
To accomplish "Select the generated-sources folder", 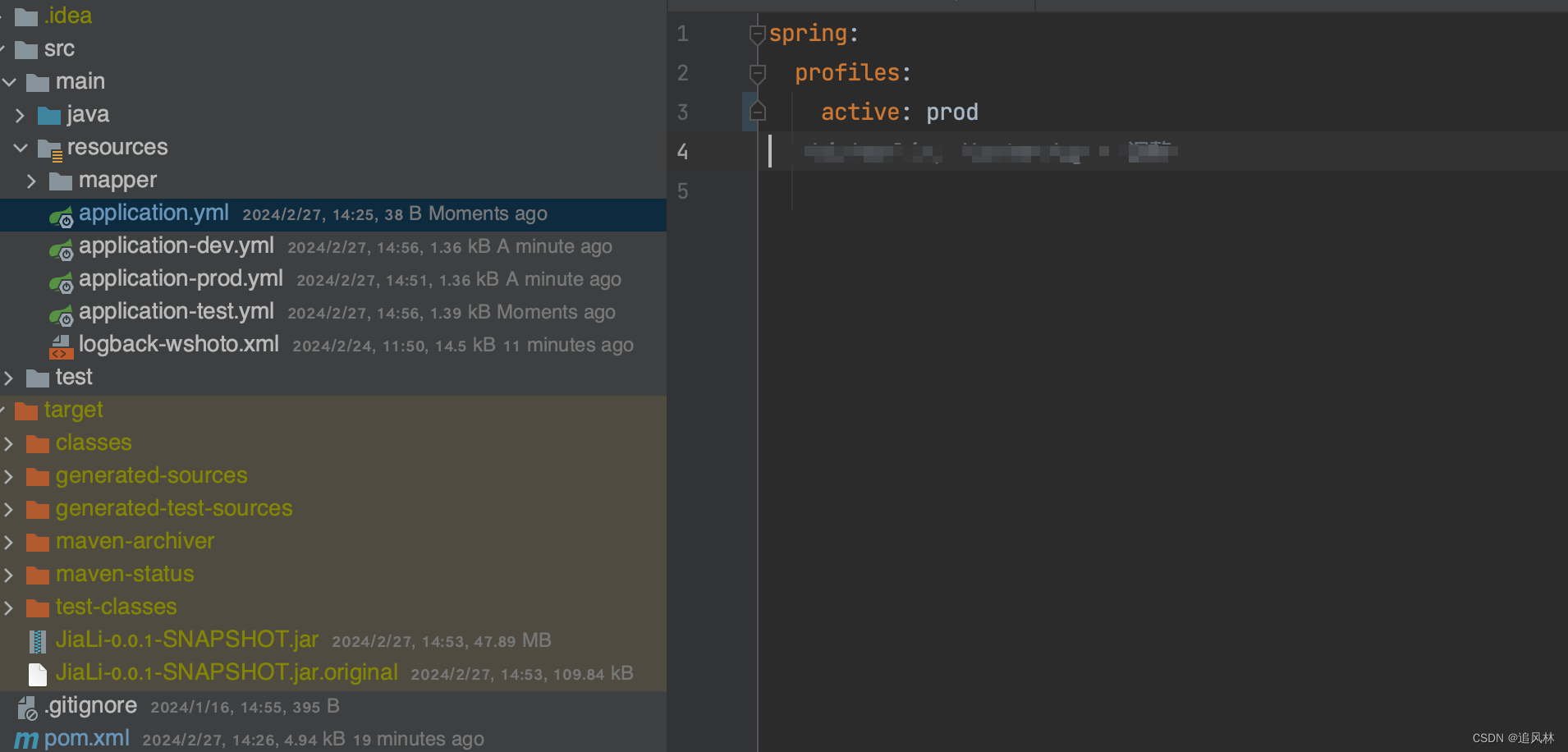I will (x=151, y=475).
